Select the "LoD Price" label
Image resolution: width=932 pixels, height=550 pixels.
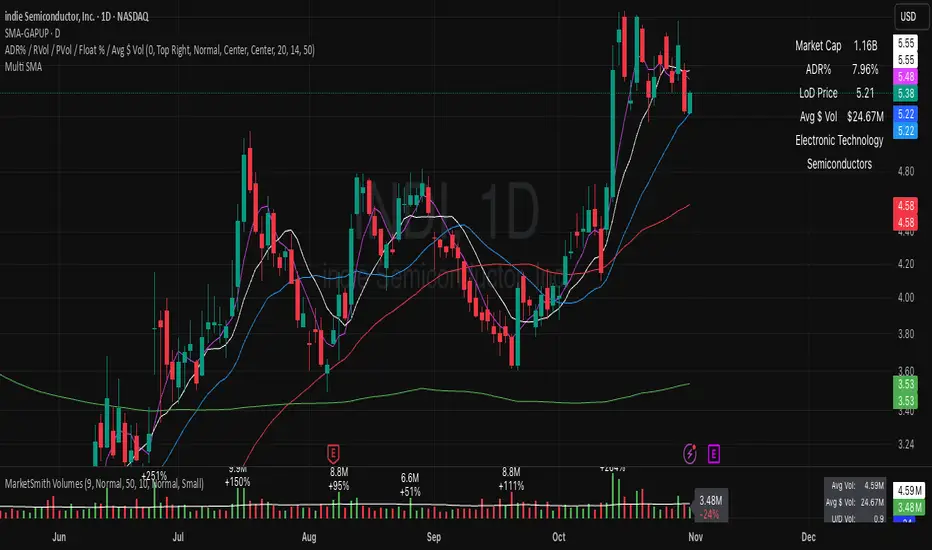818,93
